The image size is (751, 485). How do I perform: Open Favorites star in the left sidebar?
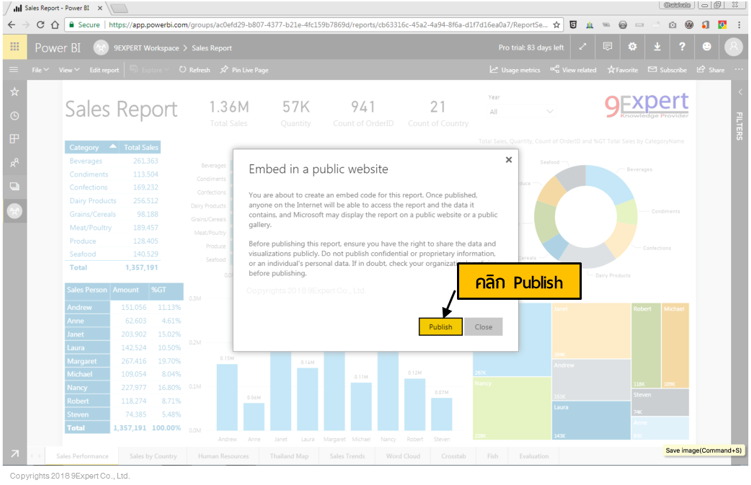coord(14,92)
